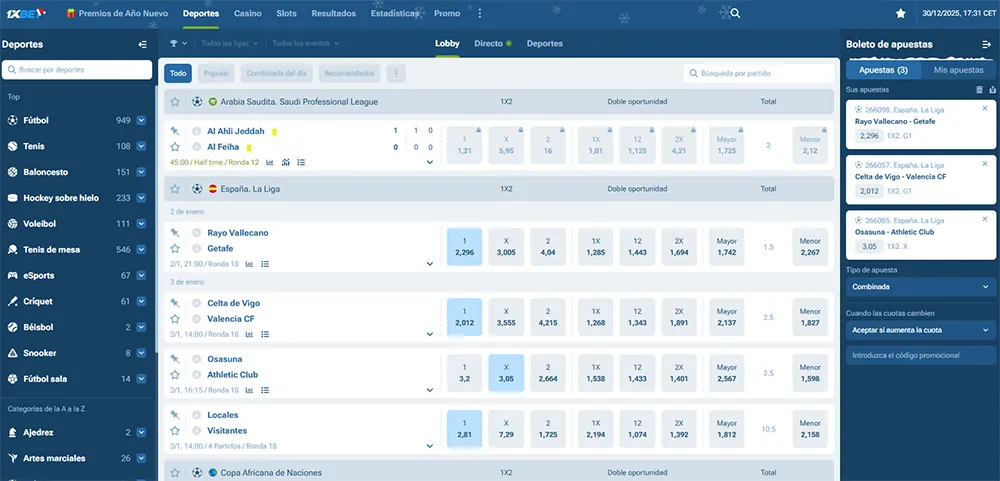
Task: Open Todos los eventos dropdown
Action: tap(305, 43)
